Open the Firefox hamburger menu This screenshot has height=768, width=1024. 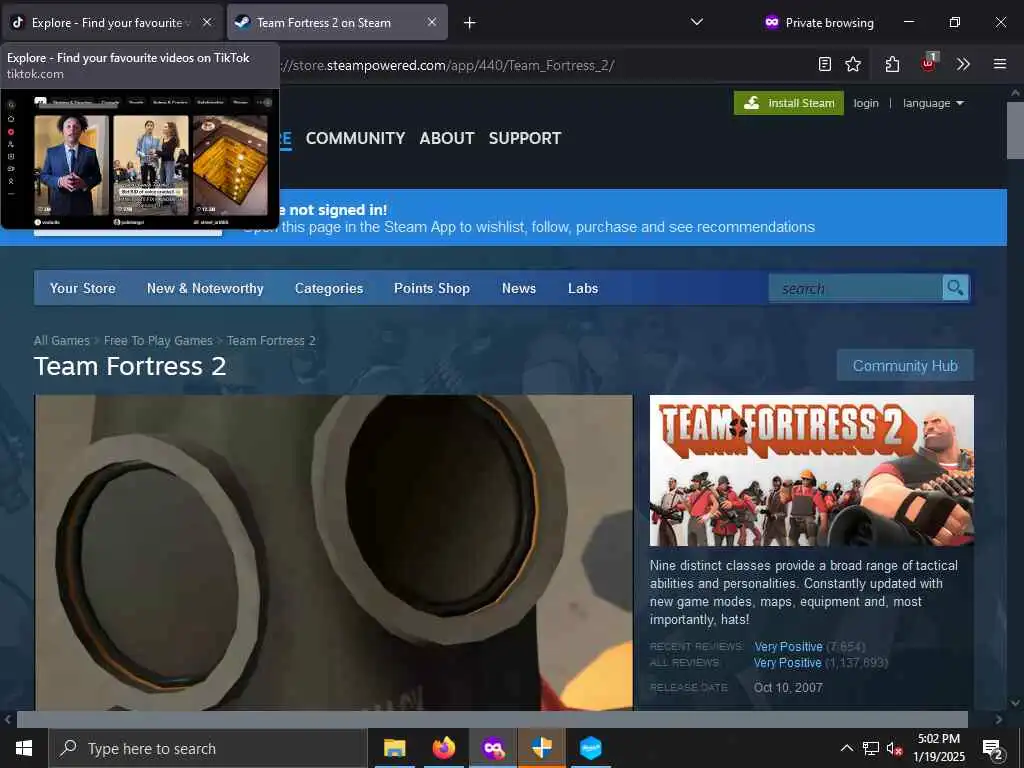[x=1000, y=64]
